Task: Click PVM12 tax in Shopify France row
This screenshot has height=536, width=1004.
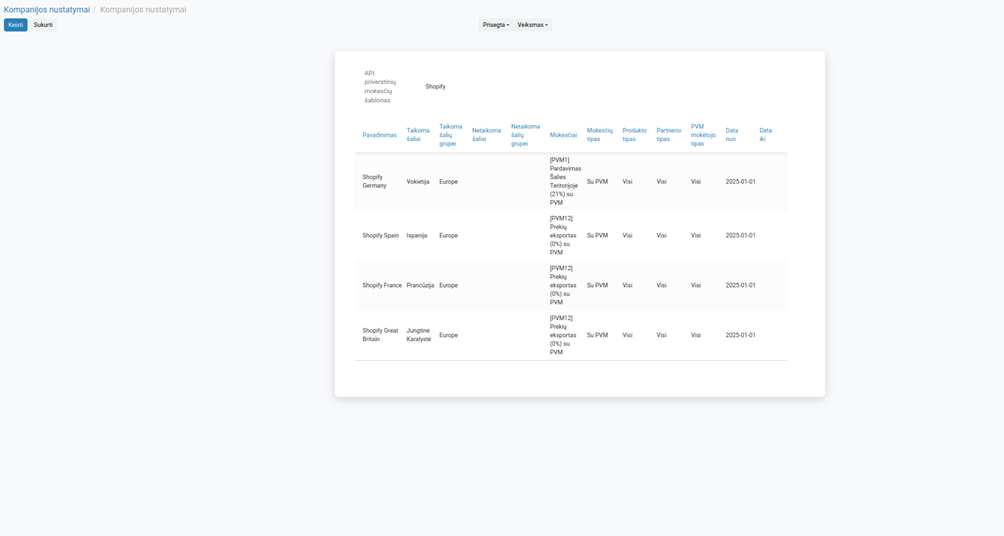Action: pyautogui.click(x=563, y=286)
